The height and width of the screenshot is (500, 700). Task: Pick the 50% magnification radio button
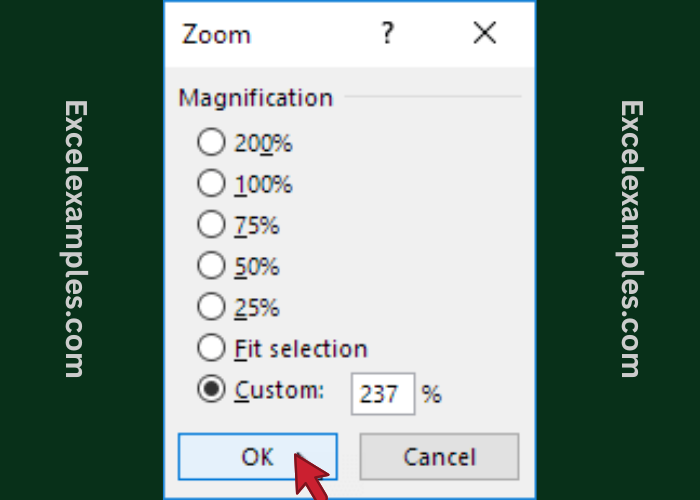(x=211, y=266)
